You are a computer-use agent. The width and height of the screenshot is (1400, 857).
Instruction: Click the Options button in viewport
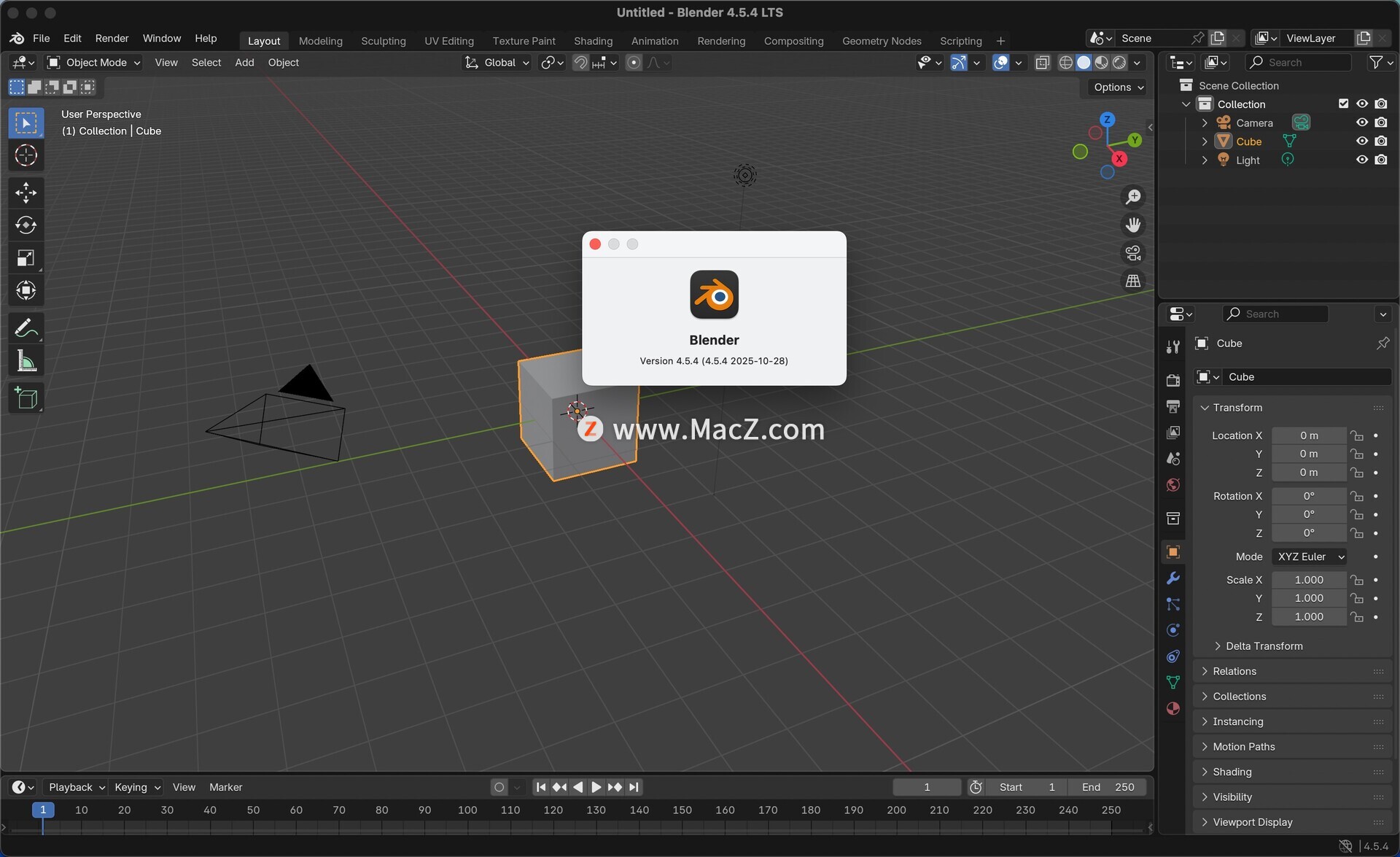coord(1118,87)
